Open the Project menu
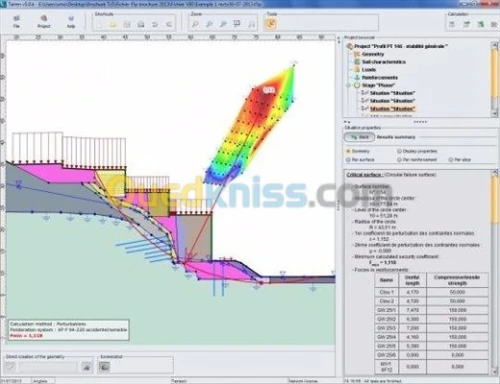This screenshot has height=384, width=500. (44, 21)
